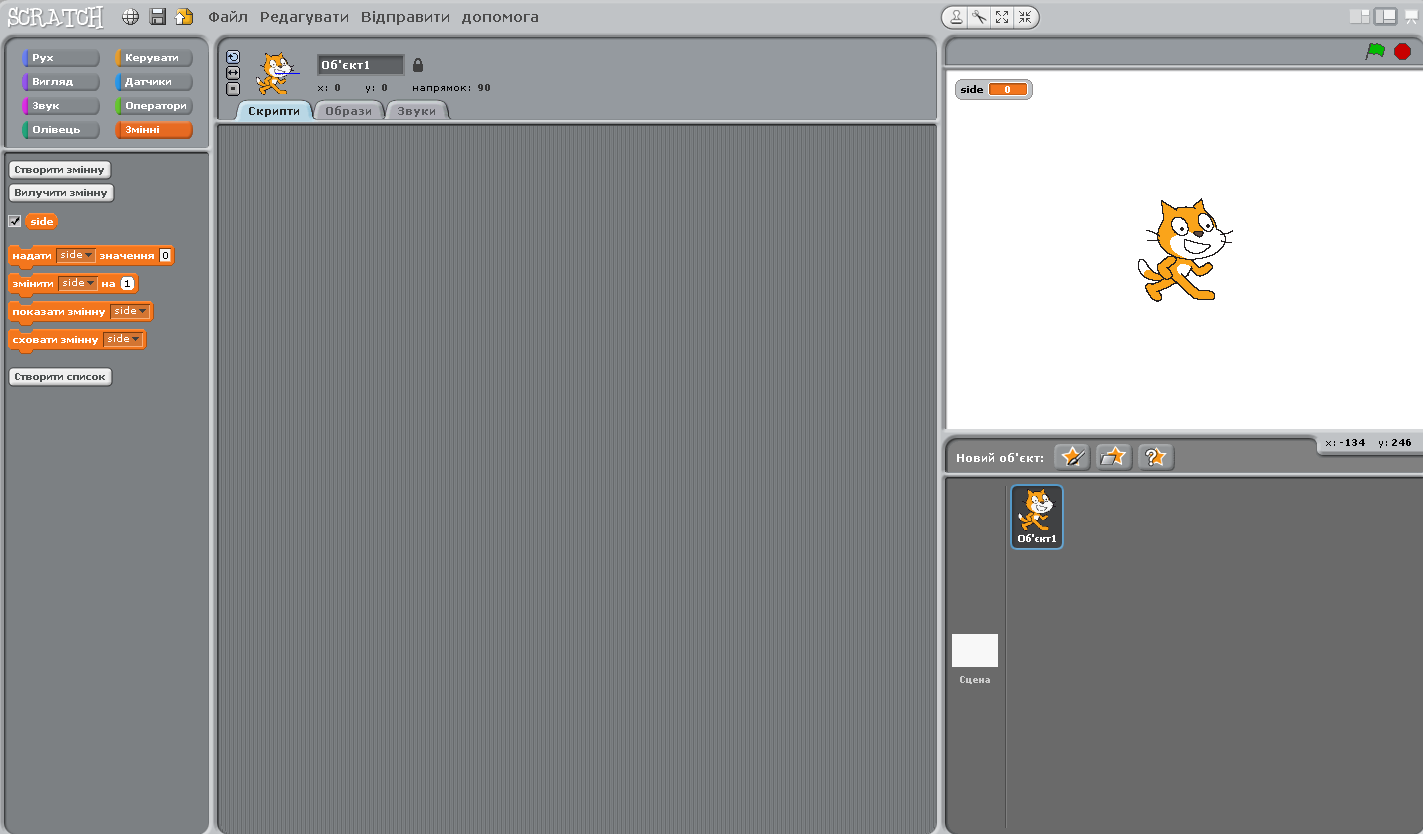1423x834 pixels.
Task: Toggle the side variable checkbox
Action: pyautogui.click(x=15, y=221)
